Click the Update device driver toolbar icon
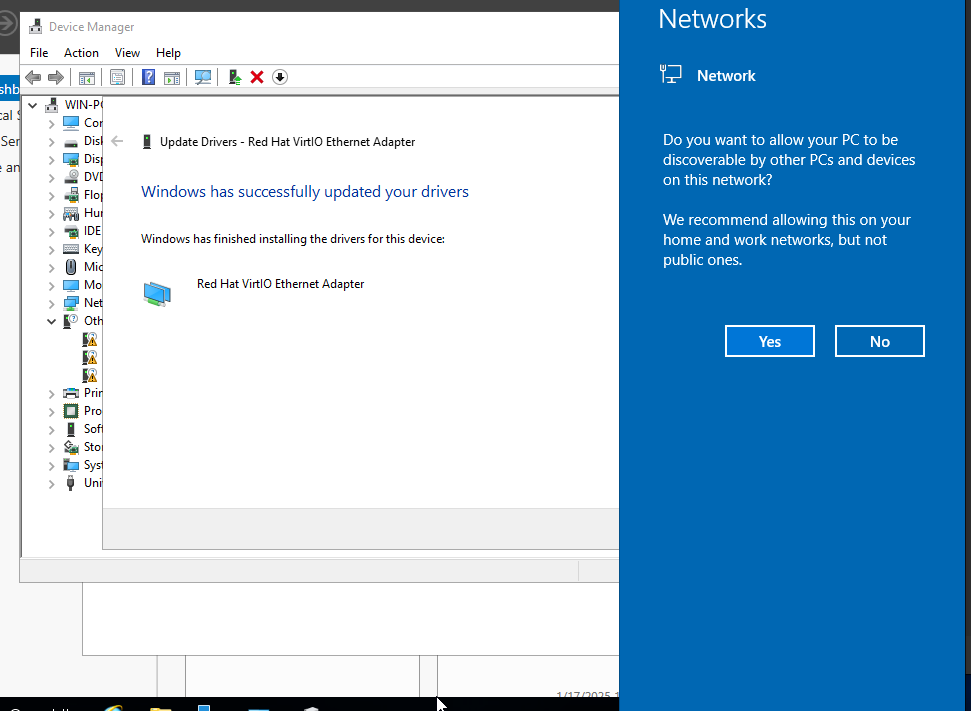This screenshot has width=971, height=711. tap(235, 77)
